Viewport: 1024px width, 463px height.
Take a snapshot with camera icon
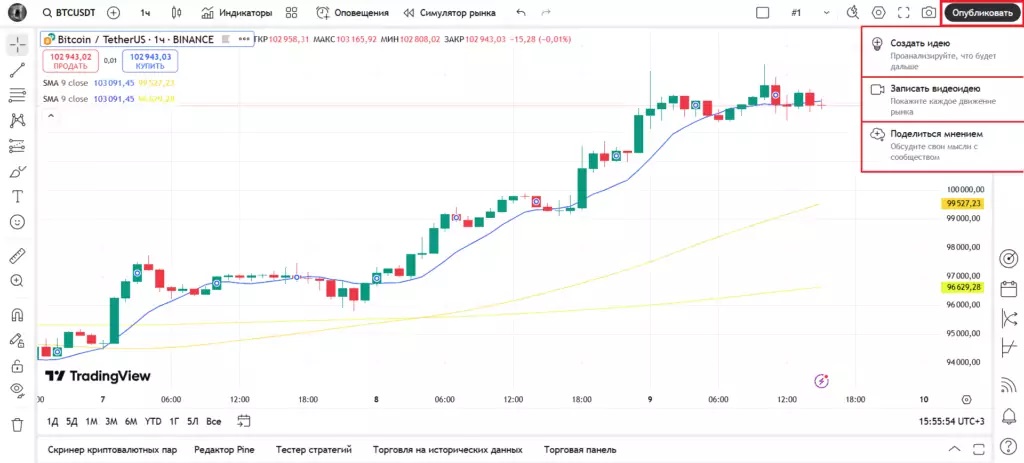tap(929, 12)
